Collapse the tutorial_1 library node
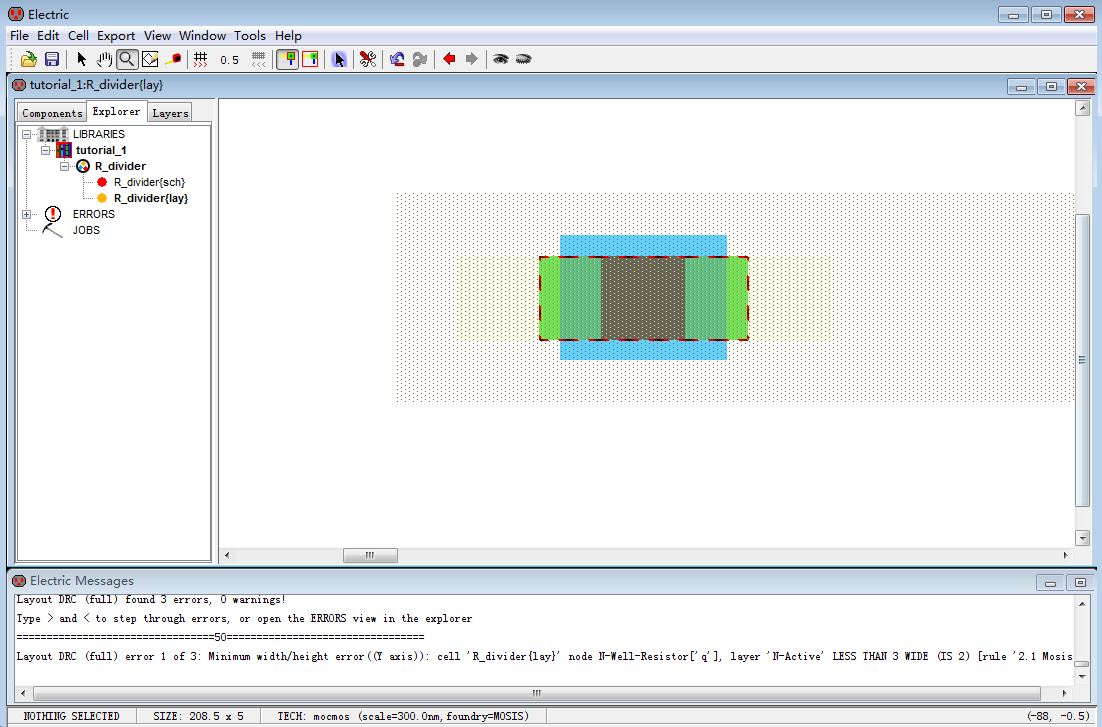The height and width of the screenshot is (727, 1102). tap(45, 150)
